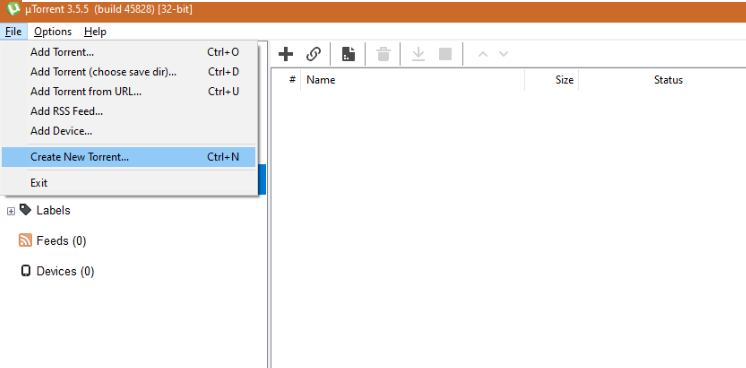Select Devices (0) in the sidebar
Image resolution: width=746 pixels, height=368 pixels.
tap(65, 271)
